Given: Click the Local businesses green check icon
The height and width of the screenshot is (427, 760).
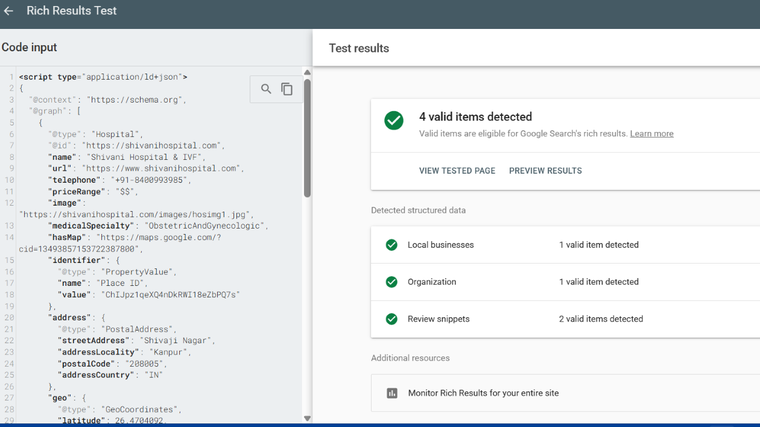Looking at the screenshot, I should click(x=392, y=245).
